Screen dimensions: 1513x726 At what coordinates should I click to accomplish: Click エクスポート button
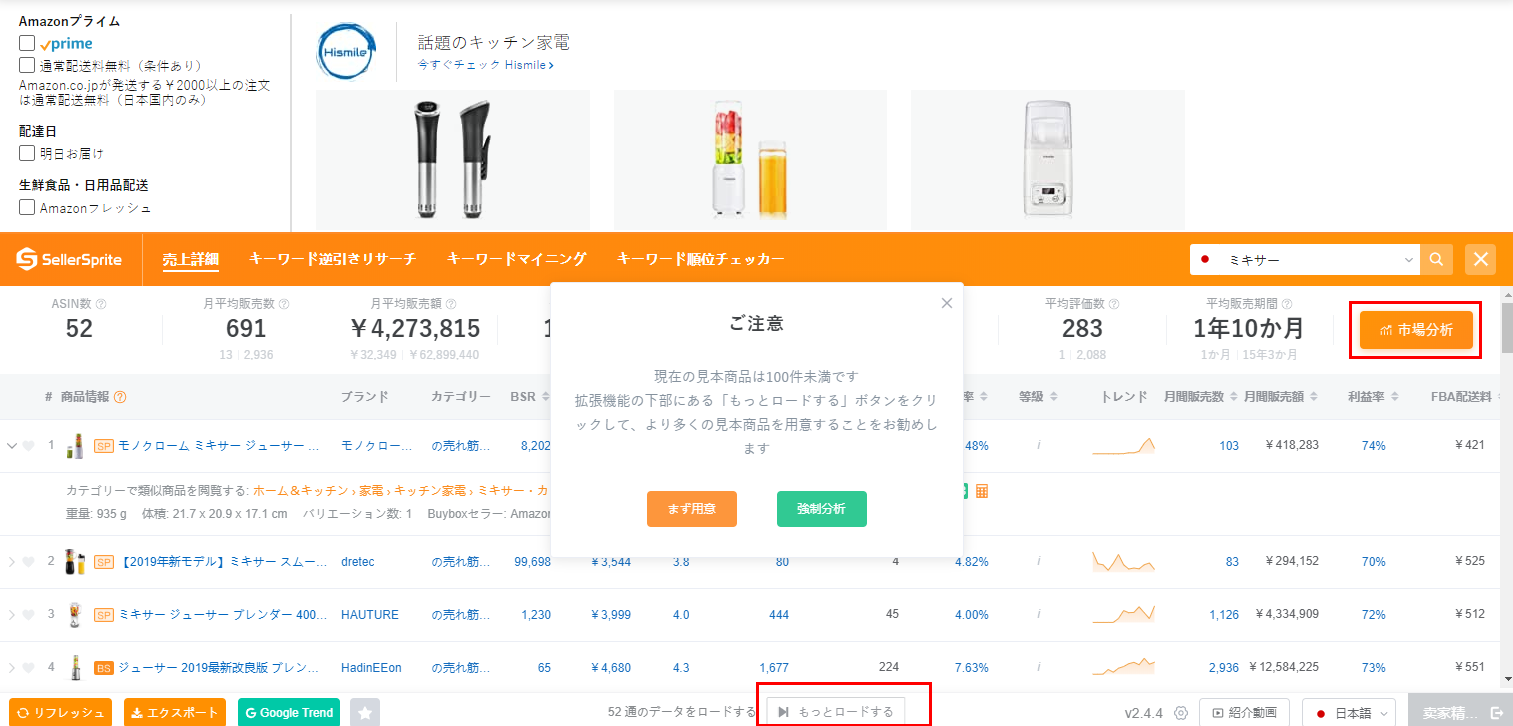point(176,713)
